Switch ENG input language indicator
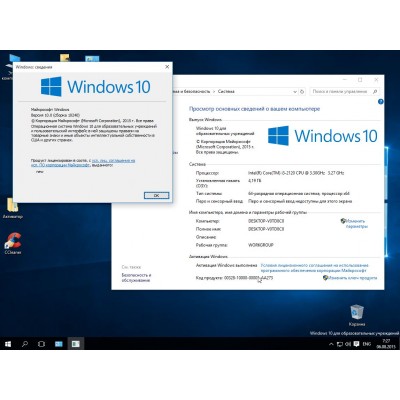 [x=366, y=344]
